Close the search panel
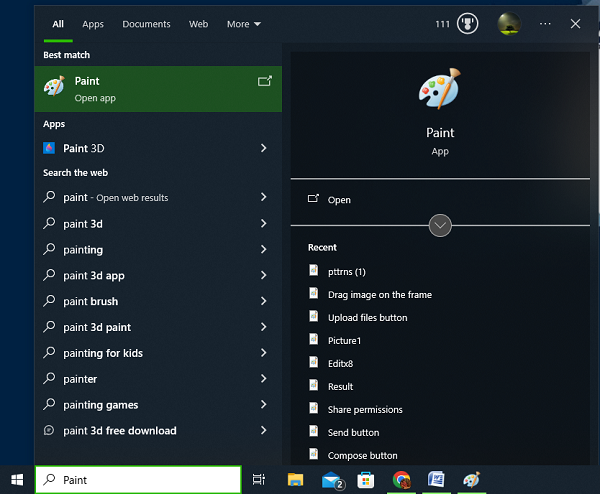 [575, 24]
